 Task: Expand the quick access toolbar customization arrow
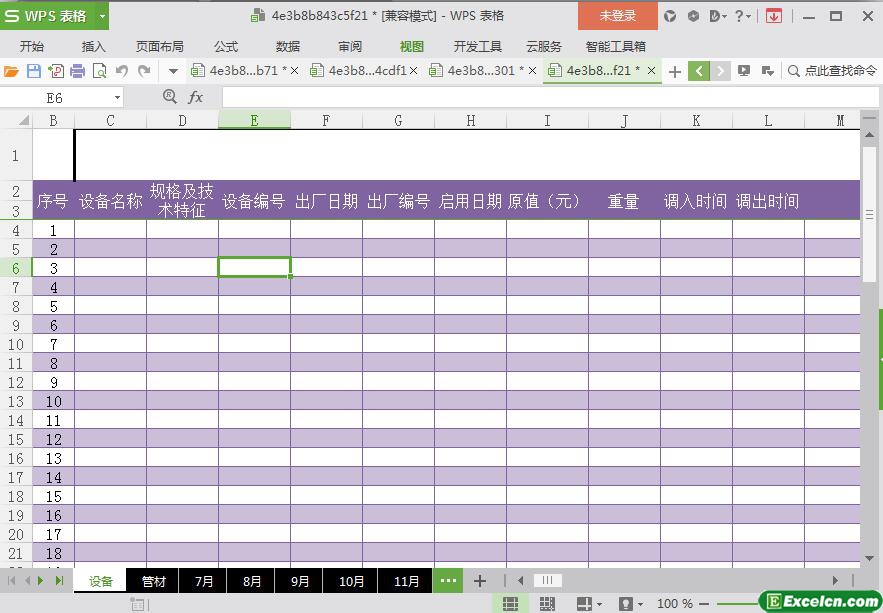(x=173, y=71)
